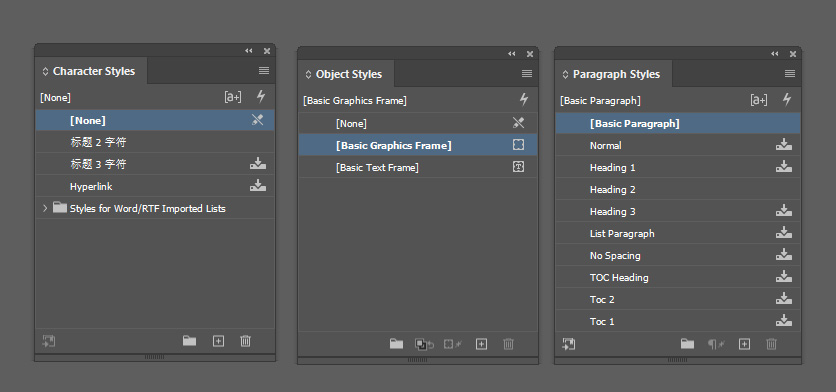Select the [Basic Text Frame] object style
This screenshot has height=392, width=836.
[x=418, y=167]
